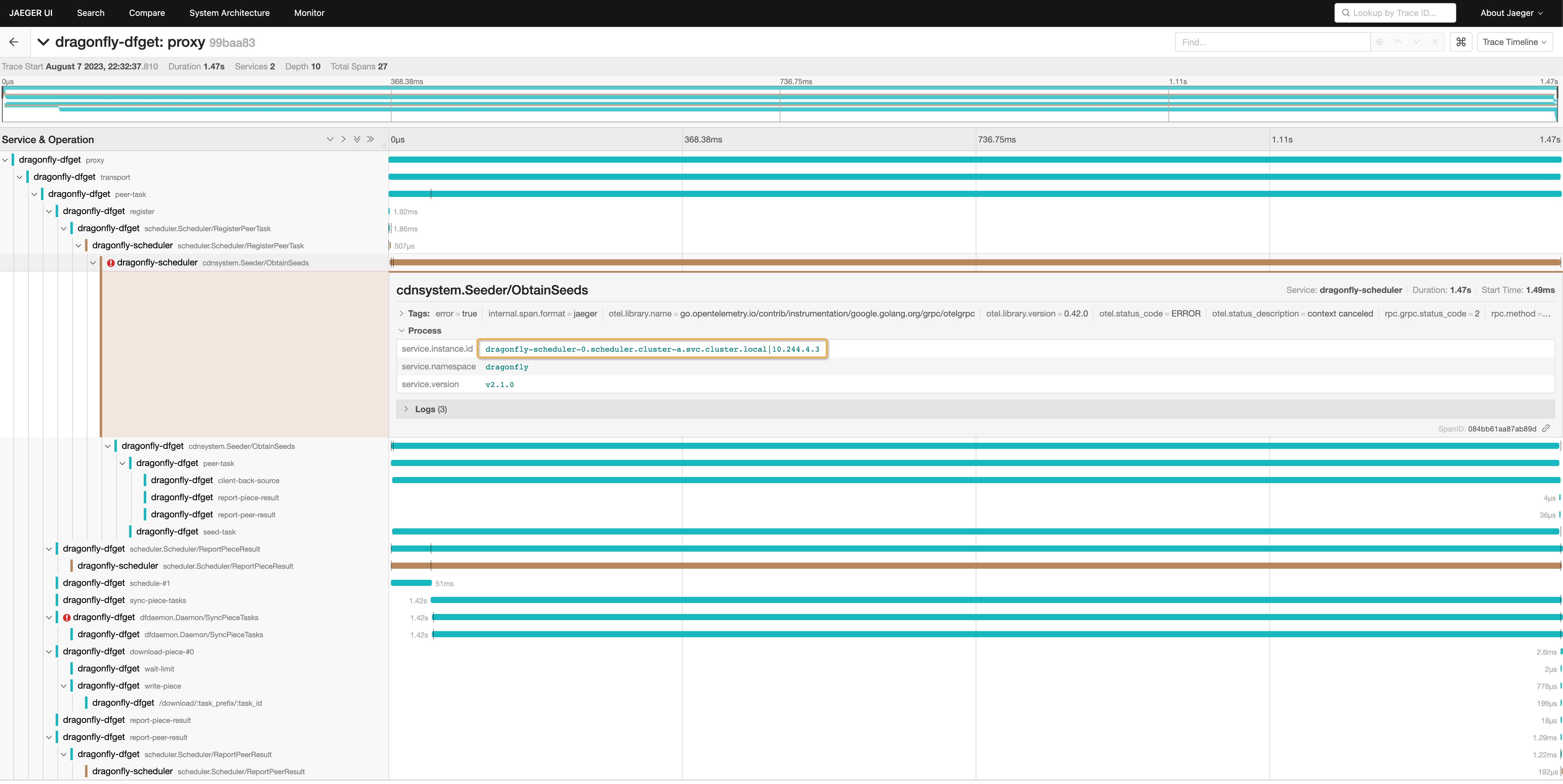Go to next find result arrow
This screenshot has width=1563, height=784.
(x=1416, y=42)
